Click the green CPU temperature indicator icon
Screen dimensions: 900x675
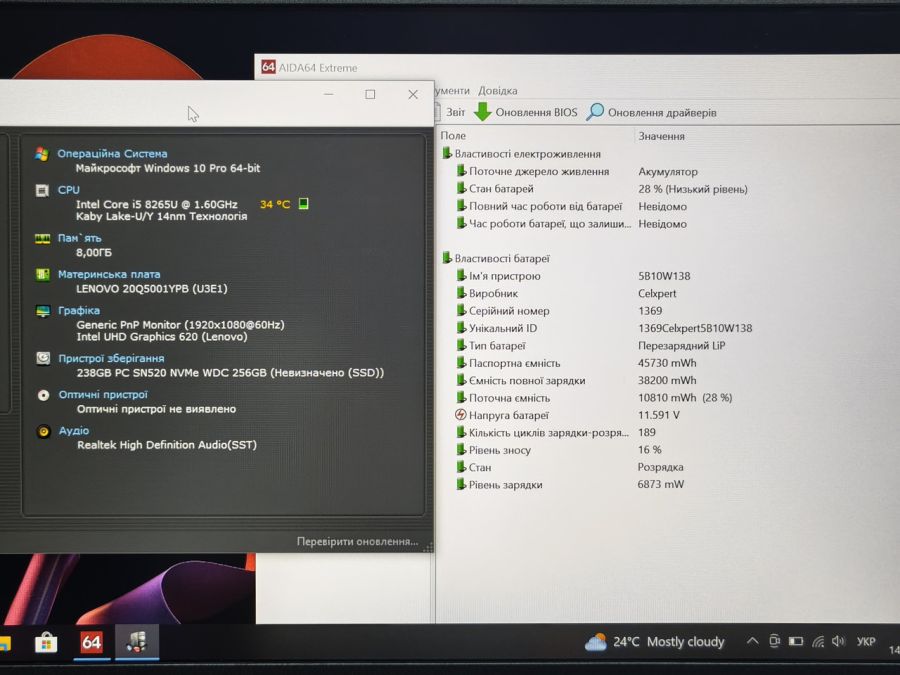pyautogui.click(x=304, y=203)
